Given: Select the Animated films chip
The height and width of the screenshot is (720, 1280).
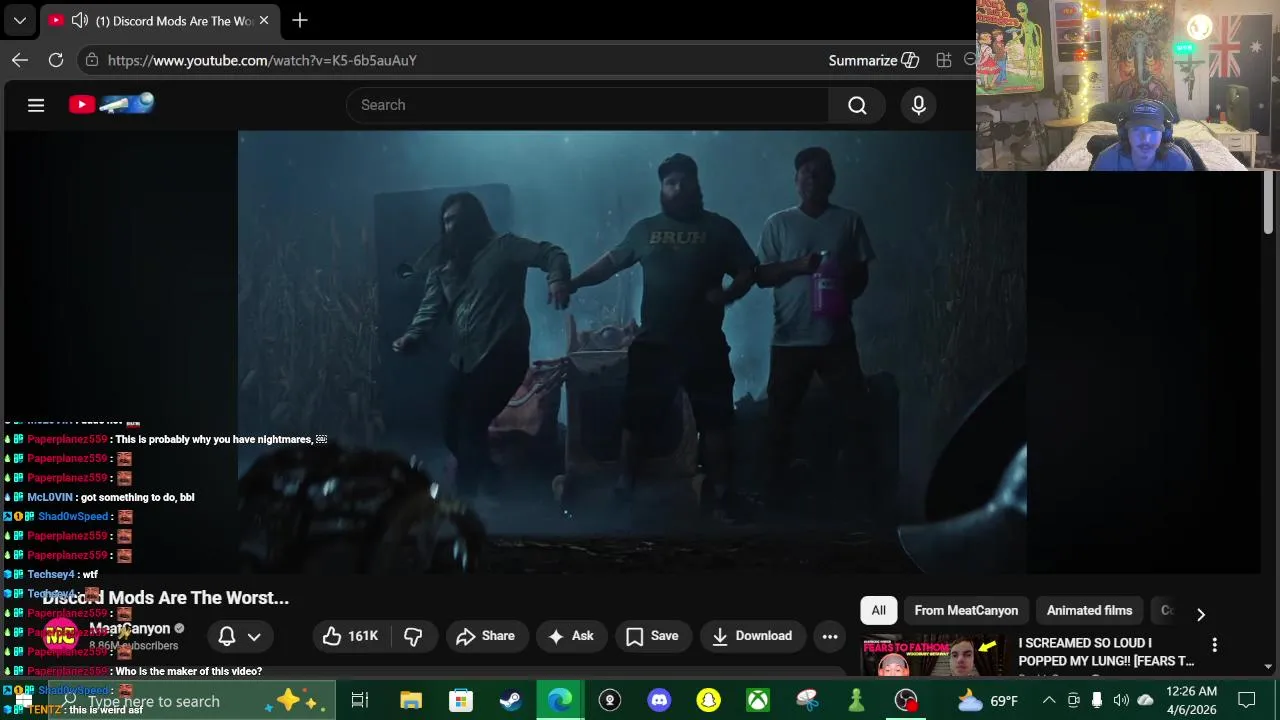Looking at the screenshot, I should pyautogui.click(x=1089, y=610).
